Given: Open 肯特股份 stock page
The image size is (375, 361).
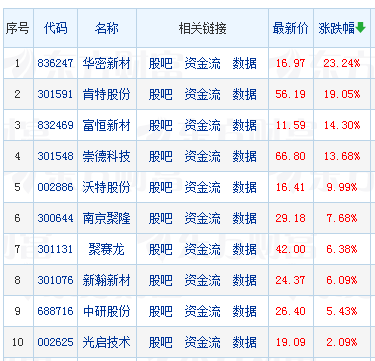Looking at the screenshot, I should coord(107,94).
